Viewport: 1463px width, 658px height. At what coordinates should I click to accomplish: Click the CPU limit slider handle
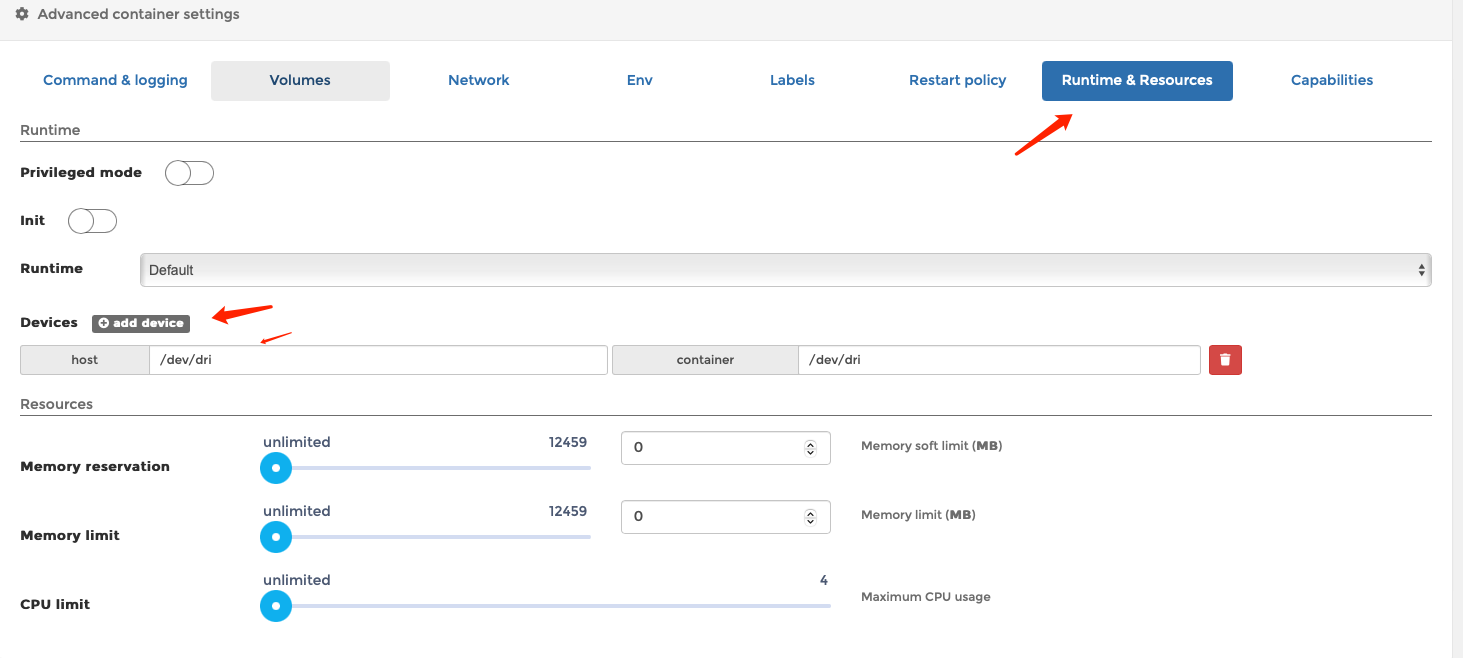point(275,606)
